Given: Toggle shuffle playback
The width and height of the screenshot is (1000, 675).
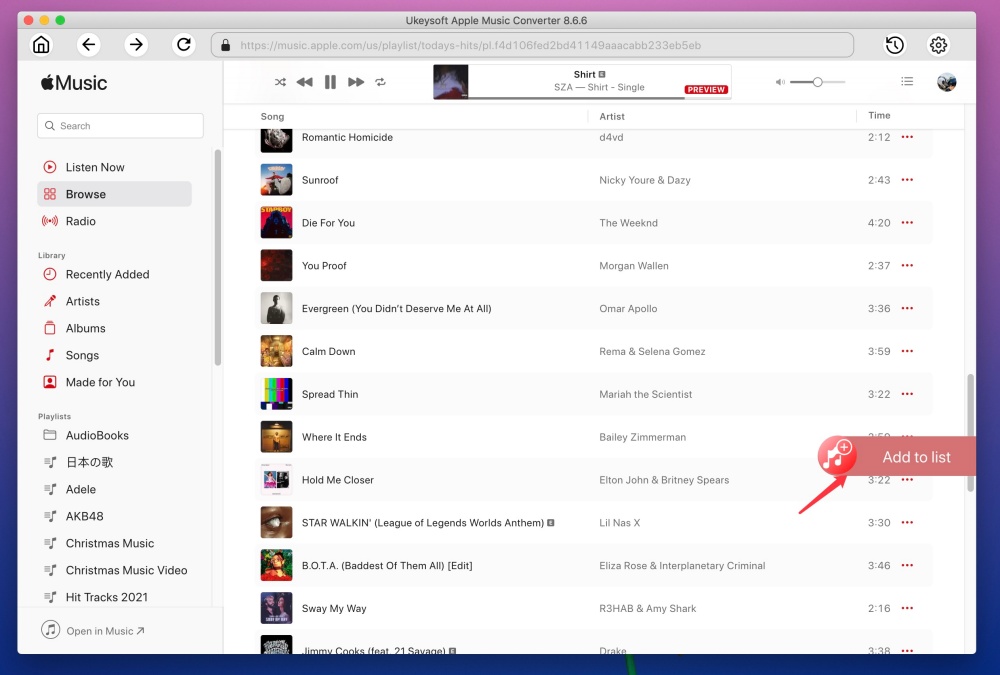Looking at the screenshot, I should point(280,82).
